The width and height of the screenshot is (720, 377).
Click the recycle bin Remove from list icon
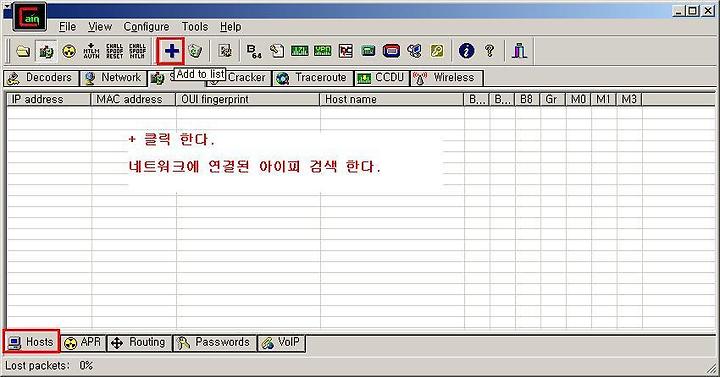tap(195, 51)
